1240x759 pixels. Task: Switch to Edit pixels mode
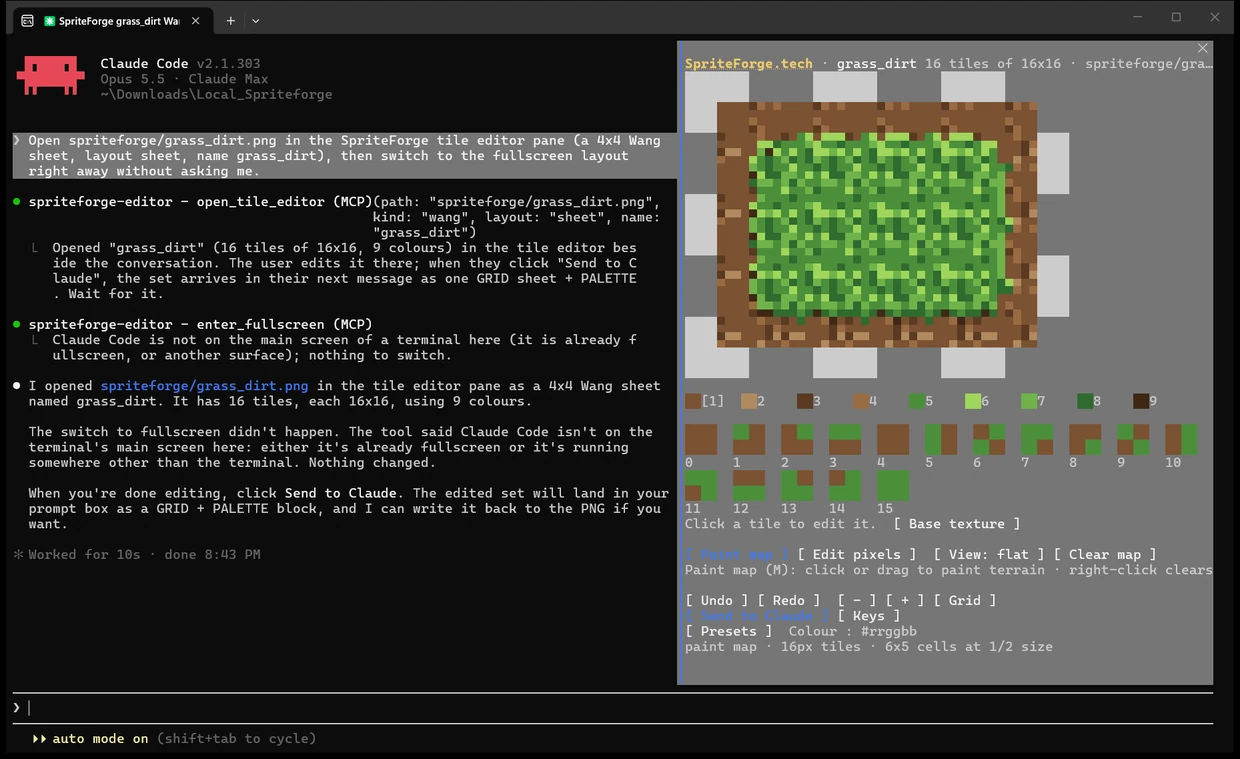click(x=857, y=554)
